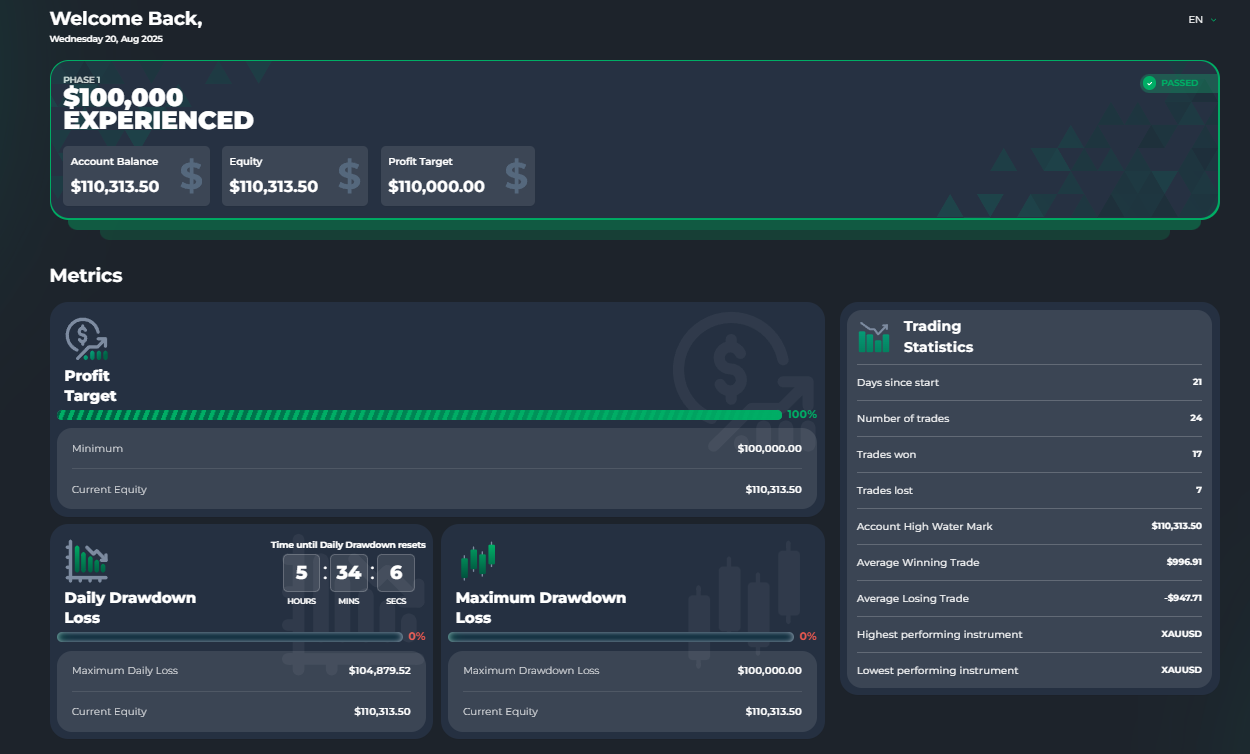Click the Trading Statistics bar chart icon
Screen dimensions: 1250x754
pyautogui.click(x=874, y=337)
